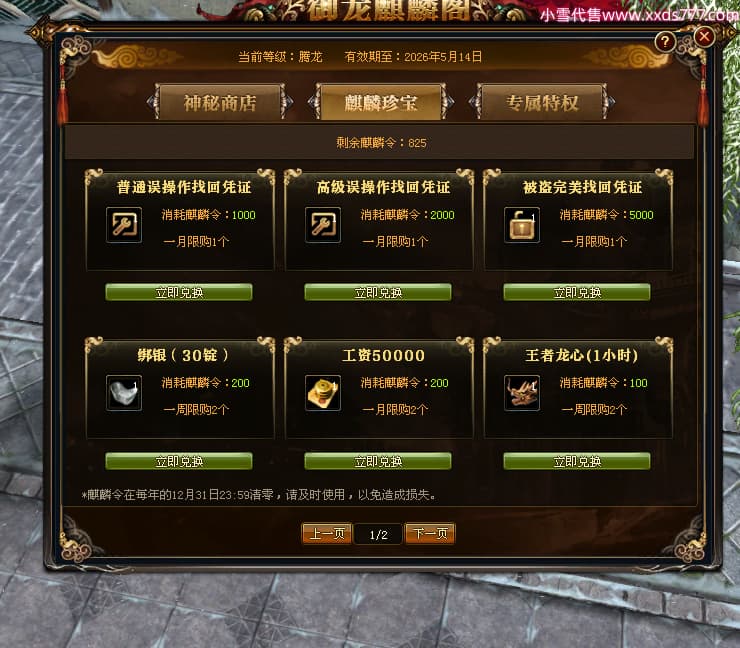Click the wrench icon for 高级误操作找回凭证
The width and height of the screenshot is (740, 648).
323,225
